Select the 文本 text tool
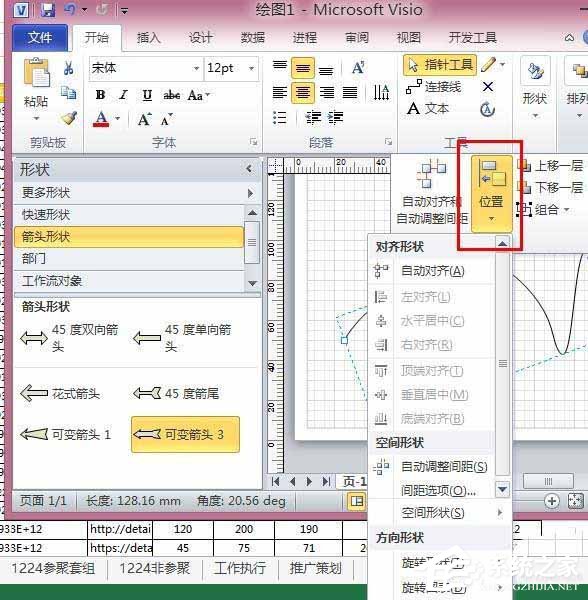The image size is (588, 600). click(428, 109)
